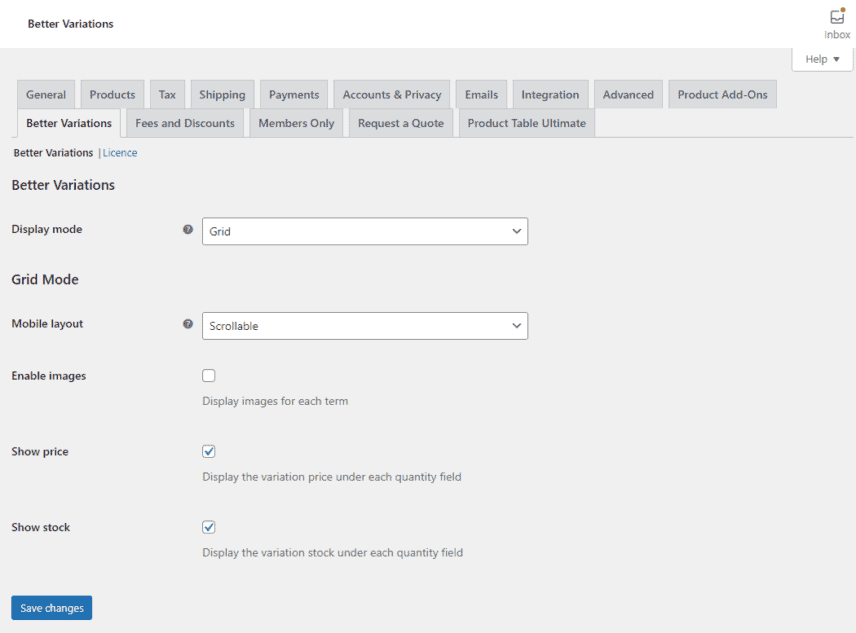Open the Licence link

pyautogui.click(x=119, y=152)
